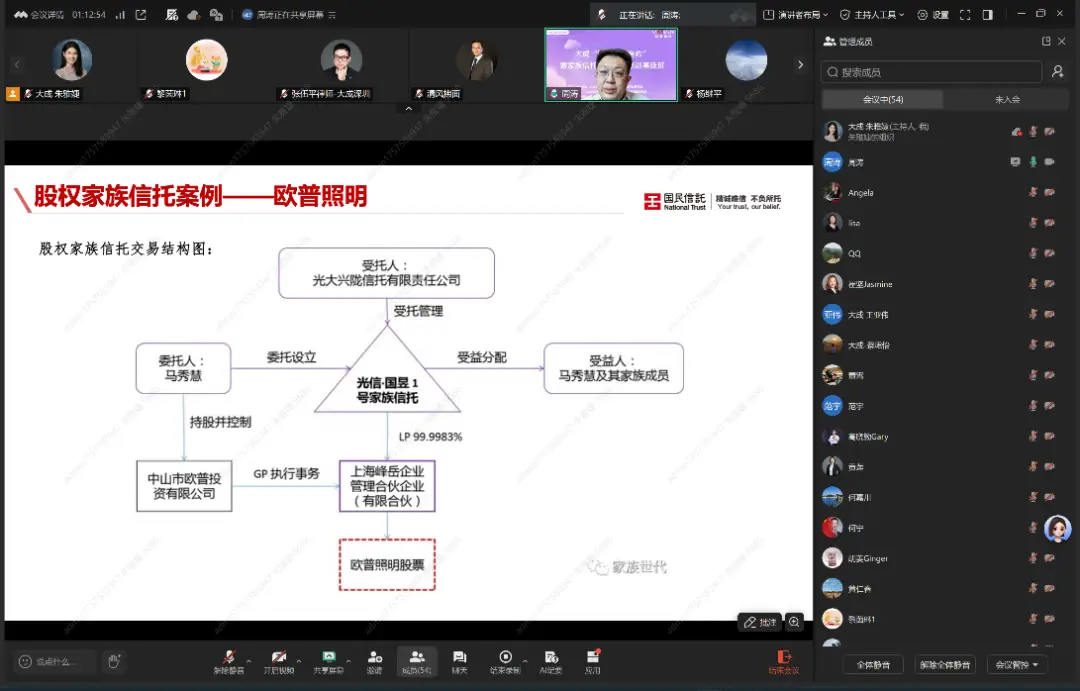Unmute via 解除静音 microphone toggle

point(231,660)
